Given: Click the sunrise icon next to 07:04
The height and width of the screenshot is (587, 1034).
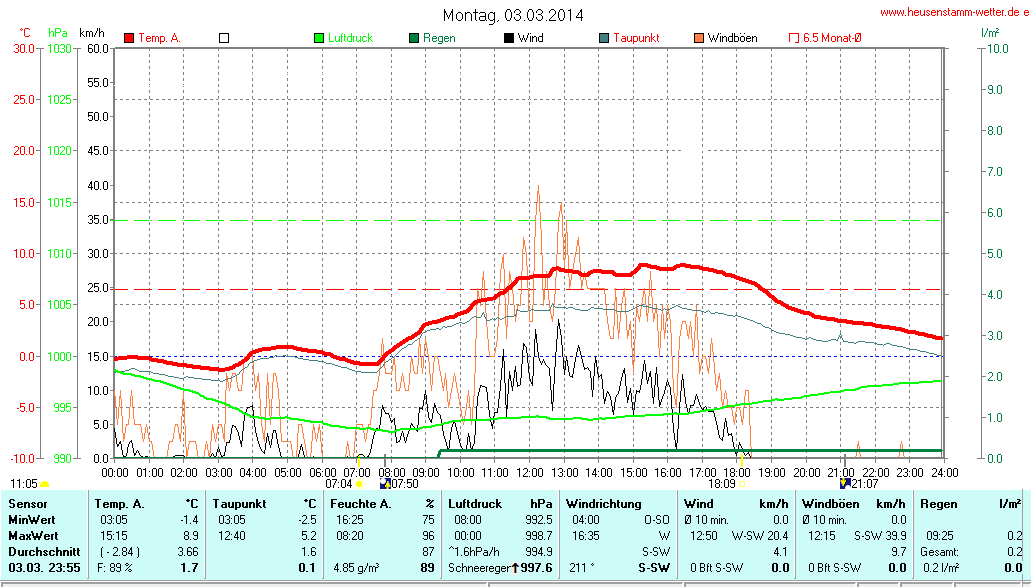Looking at the screenshot, I should 359,484.
